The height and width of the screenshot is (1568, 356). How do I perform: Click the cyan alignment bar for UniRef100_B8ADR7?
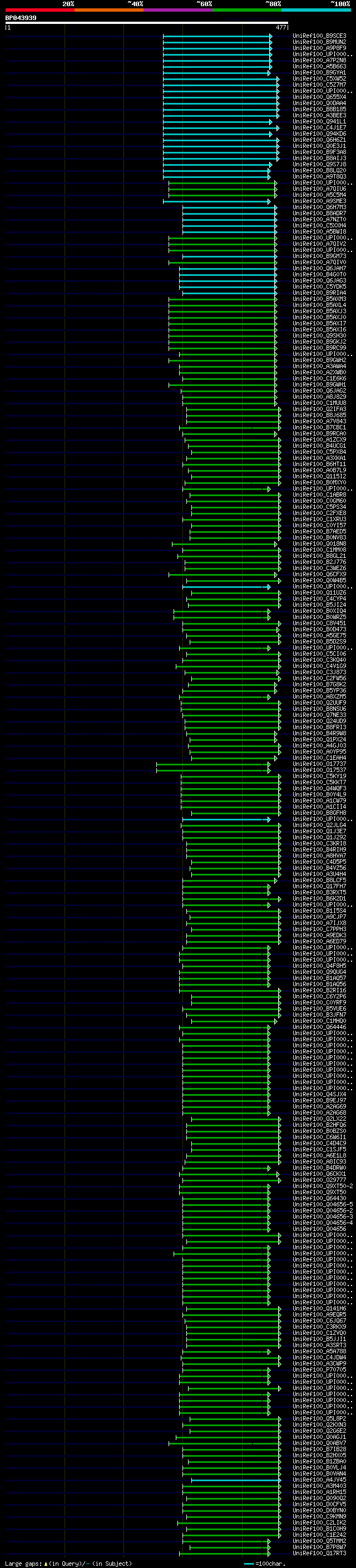click(230, 213)
